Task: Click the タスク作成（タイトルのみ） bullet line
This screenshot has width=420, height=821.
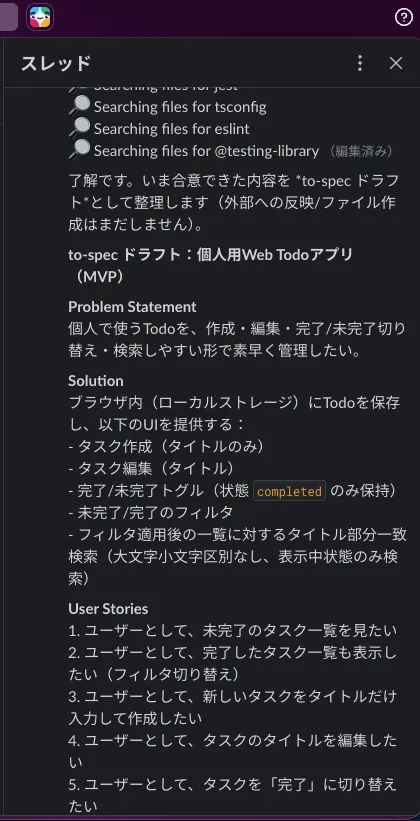Action: point(166,447)
